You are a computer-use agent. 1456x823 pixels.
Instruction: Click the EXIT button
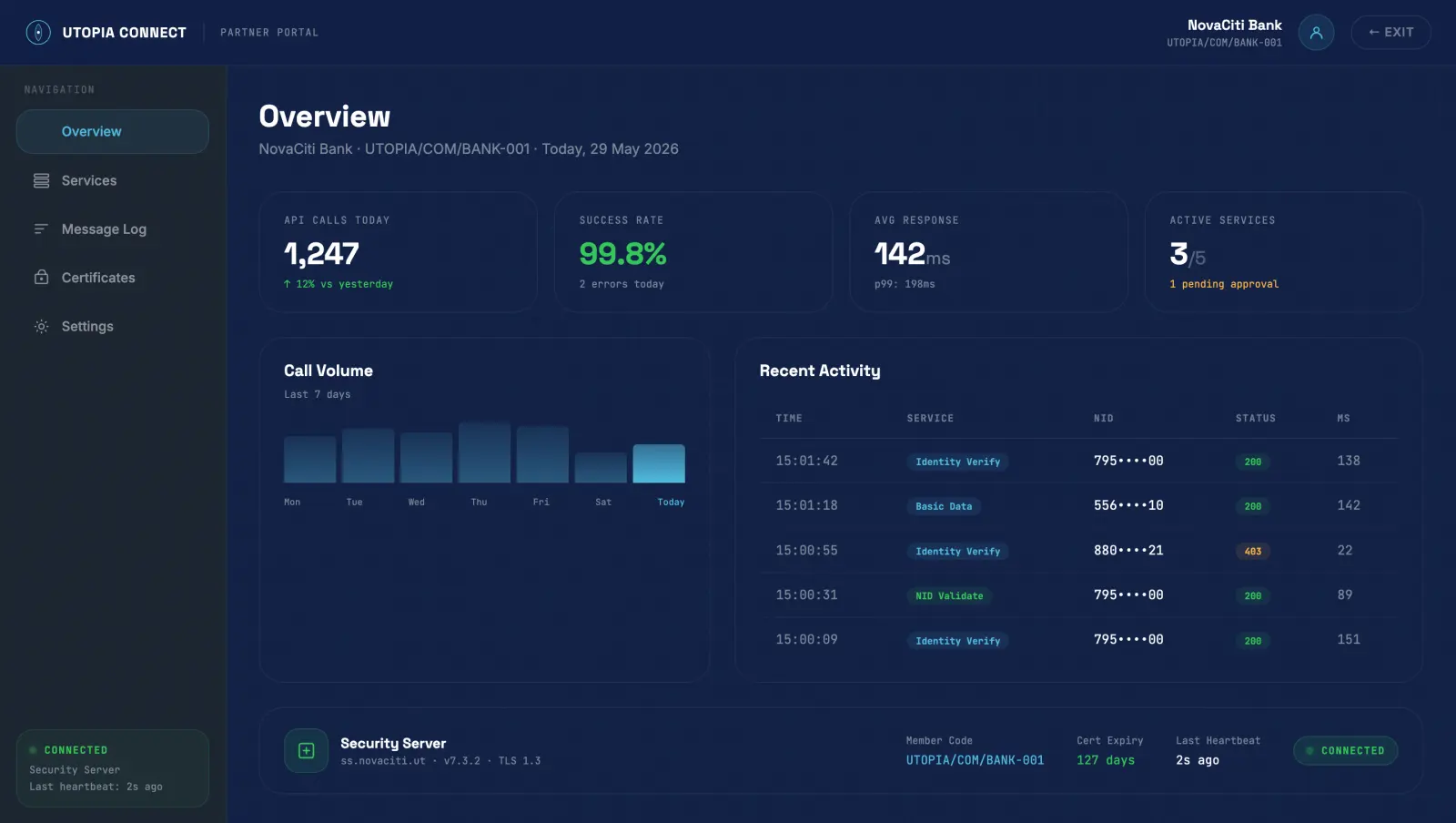(1390, 33)
